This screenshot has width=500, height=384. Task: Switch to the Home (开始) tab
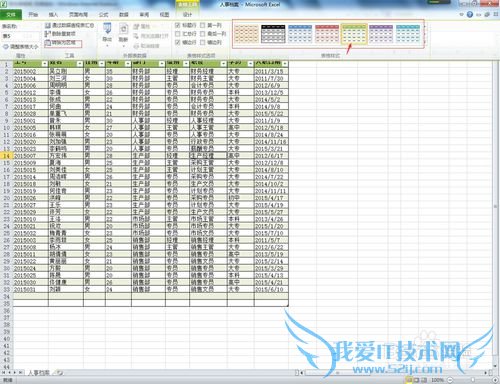[x=33, y=14]
